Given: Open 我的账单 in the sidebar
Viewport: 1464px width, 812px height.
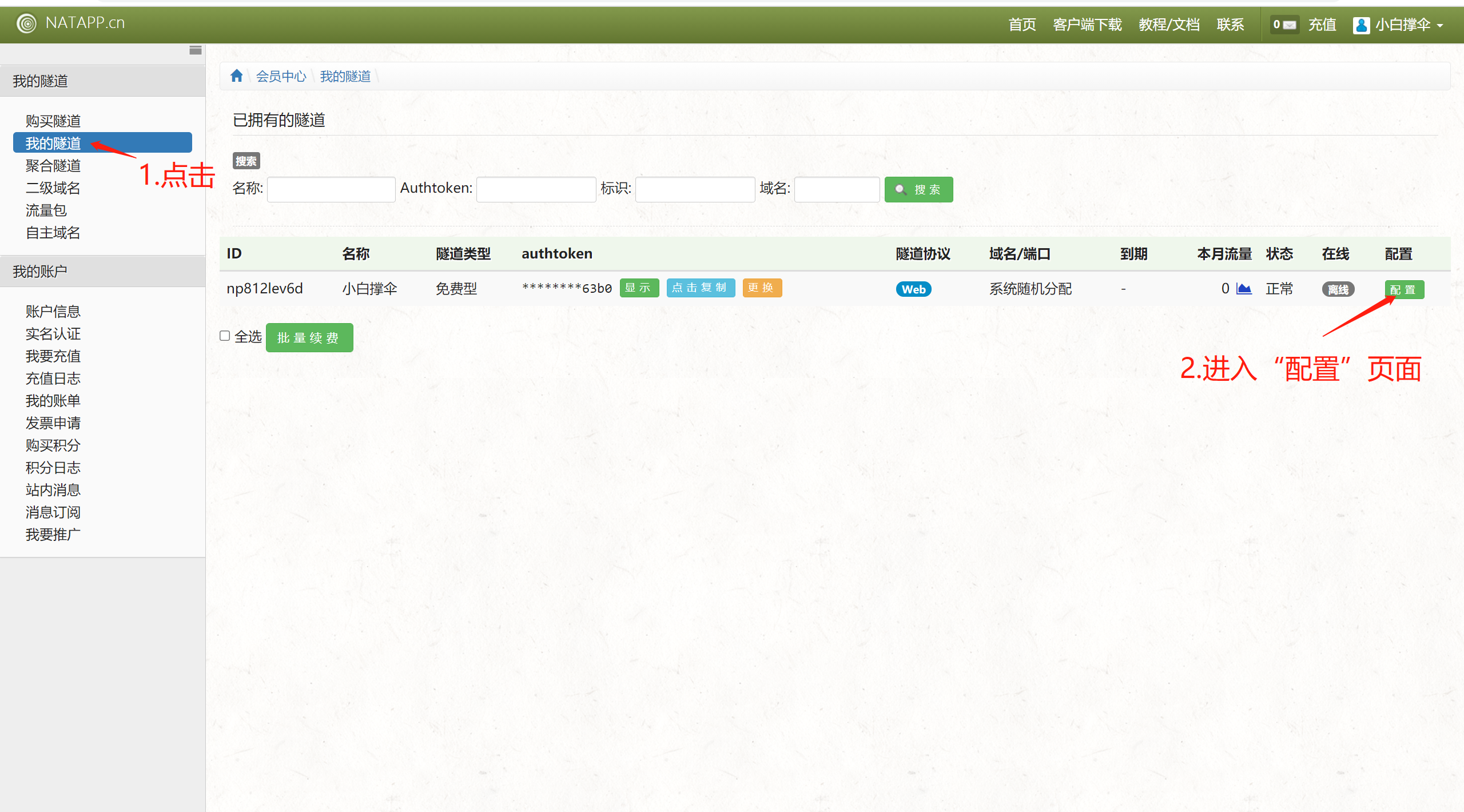Looking at the screenshot, I should point(53,401).
